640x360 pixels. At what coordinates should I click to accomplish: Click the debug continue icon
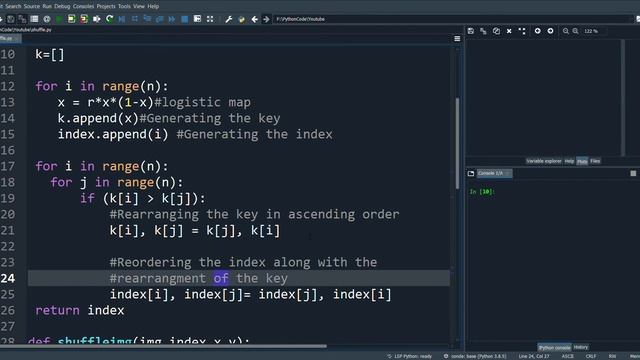[172, 19]
